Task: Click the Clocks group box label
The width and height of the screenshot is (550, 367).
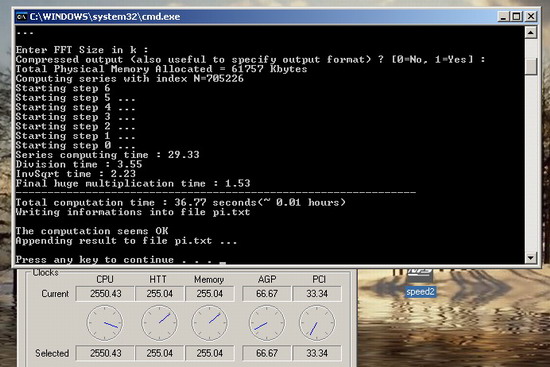Action: click(45, 273)
